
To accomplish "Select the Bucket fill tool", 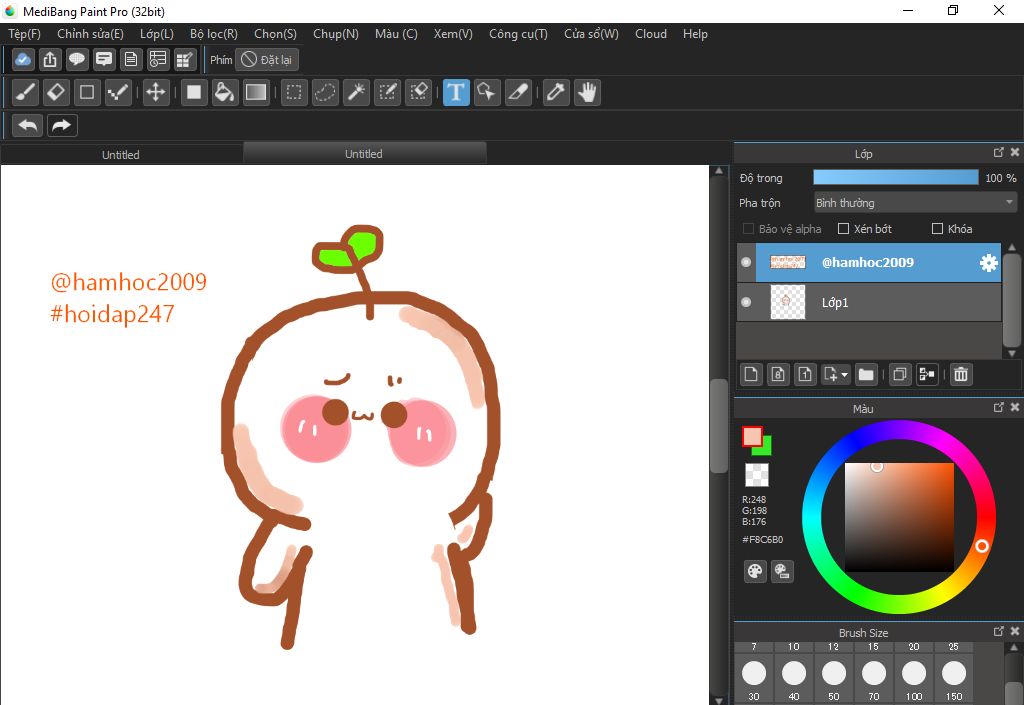I will (x=225, y=93).
